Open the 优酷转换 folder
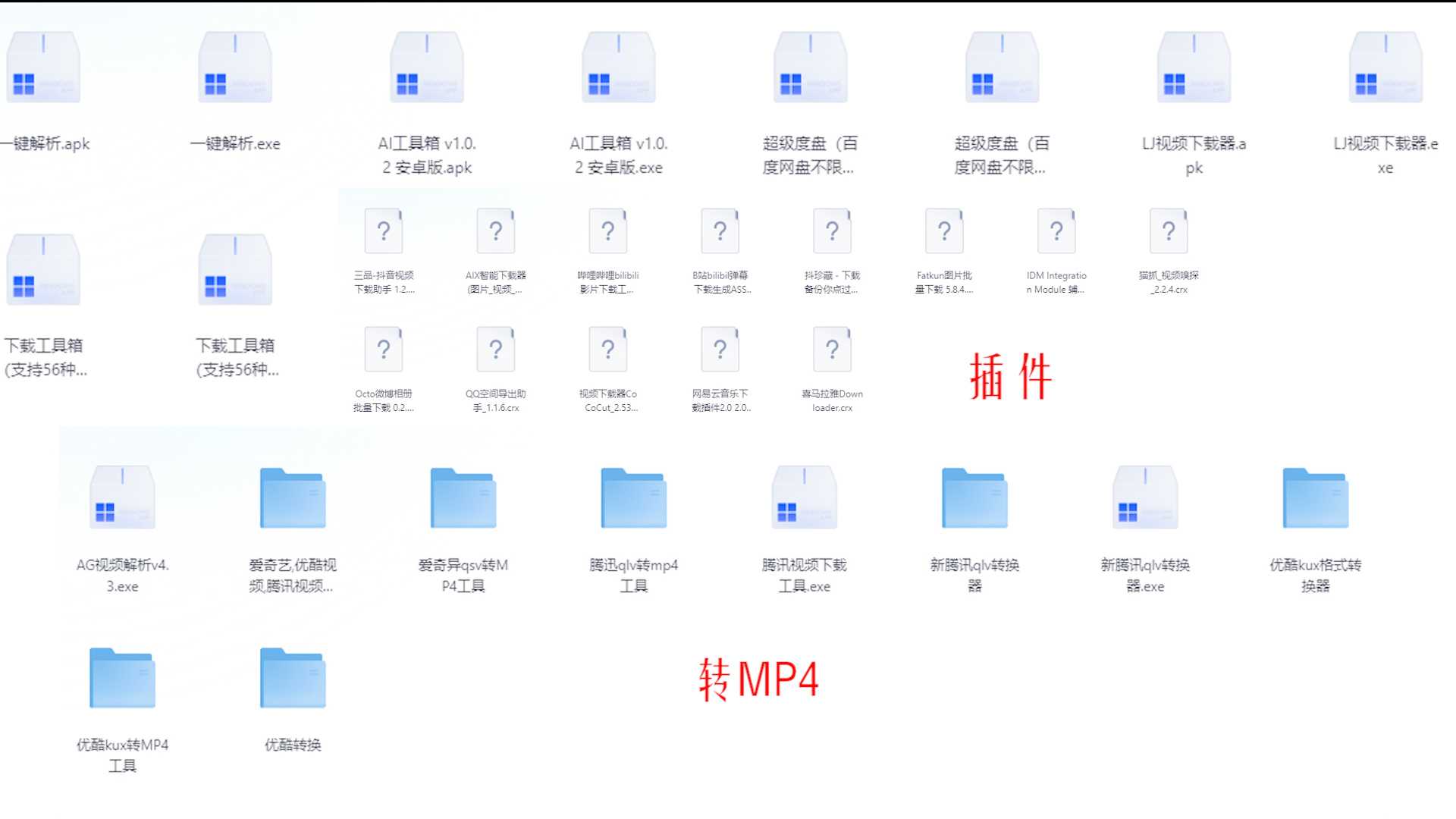Screen dimensions: 1456x819 (293, 678)
